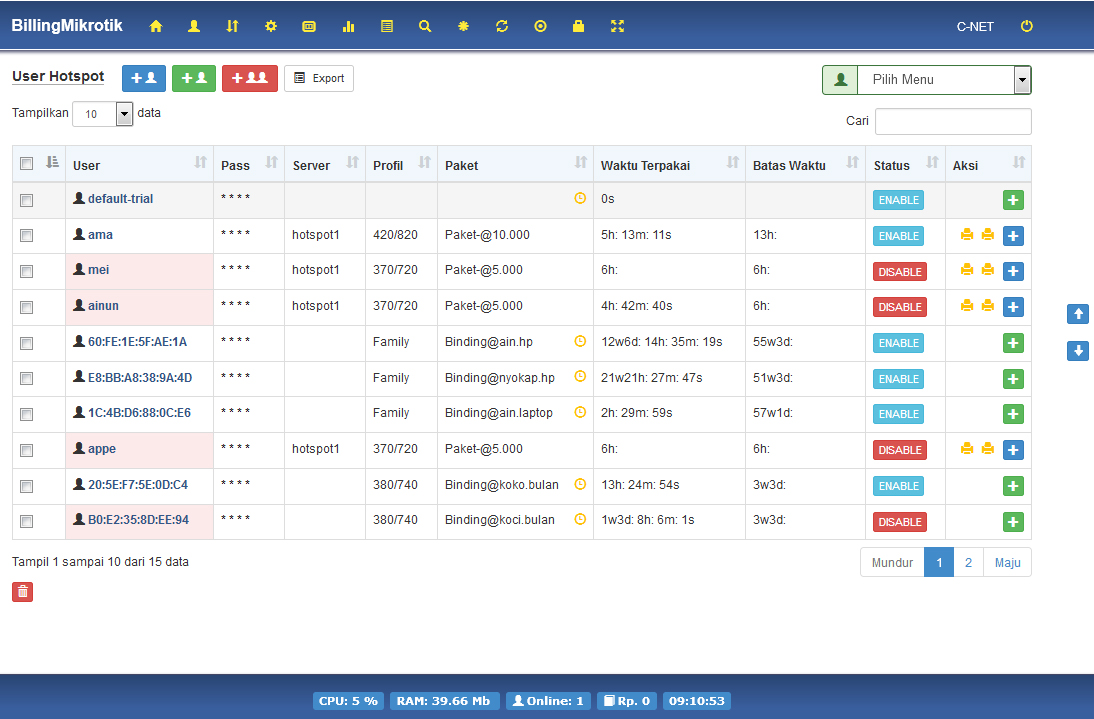The height and width of the screenshot is (719, 1094).
Task: Click the power logout icon
Action: (x=1026, y=26)
